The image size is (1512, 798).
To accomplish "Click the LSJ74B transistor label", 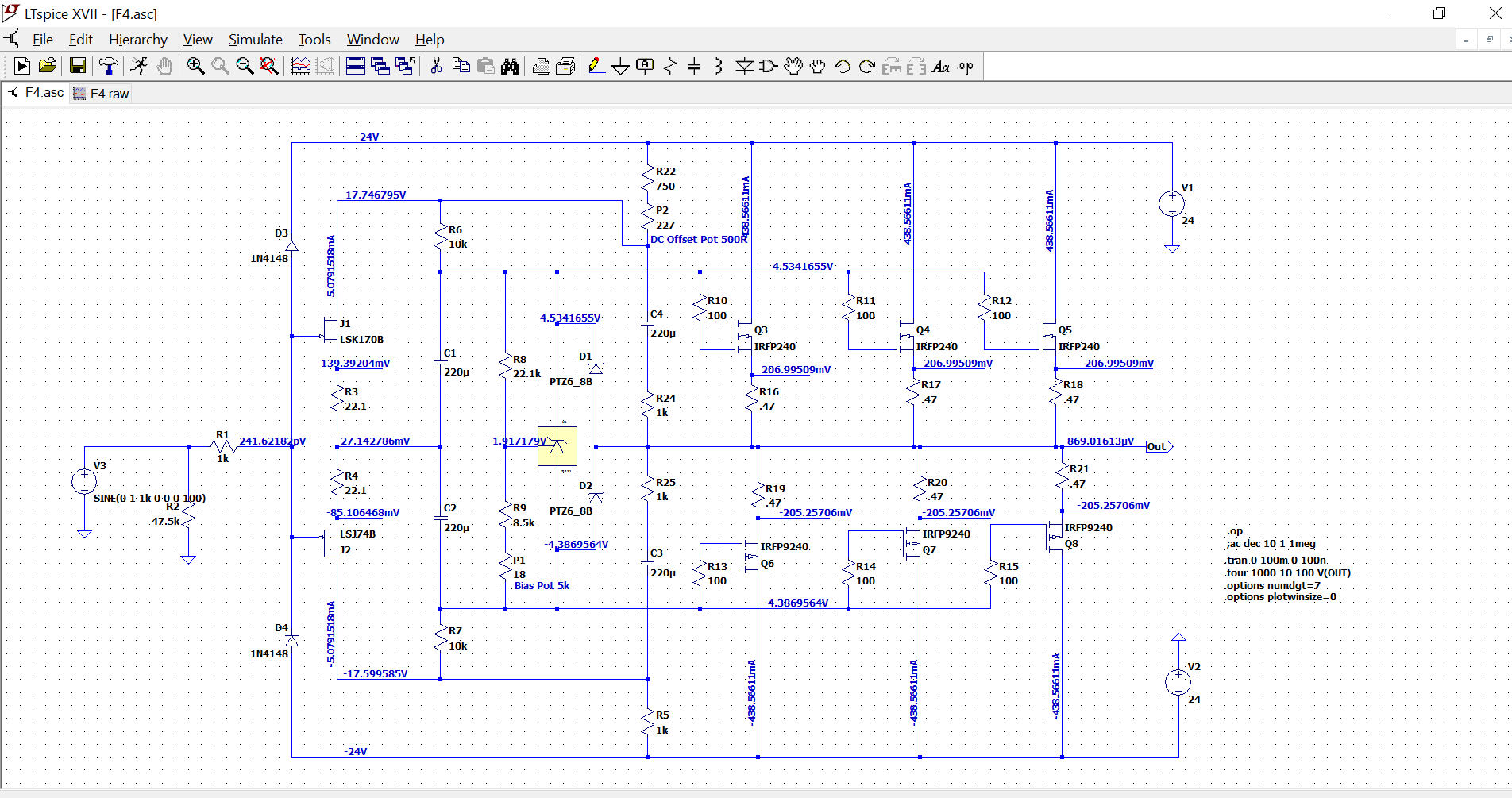I will [x=357, y=534].
